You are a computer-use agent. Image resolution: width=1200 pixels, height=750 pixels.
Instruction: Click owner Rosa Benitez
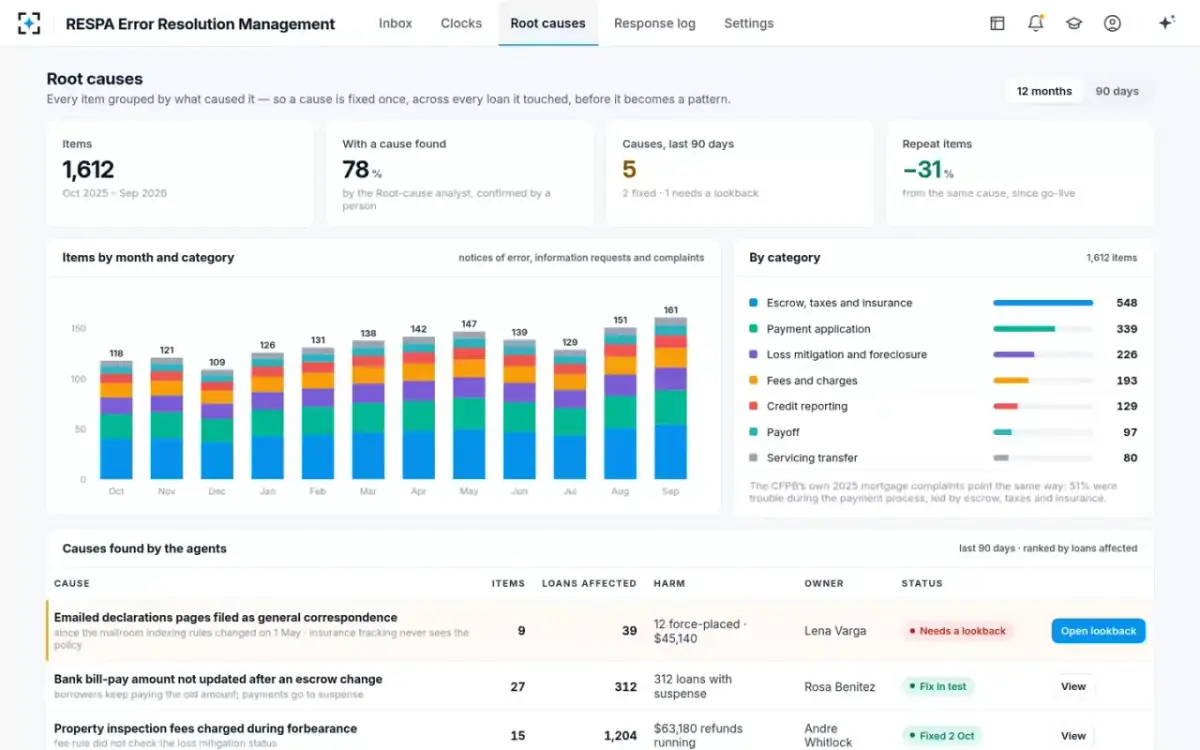click(840, 687)
